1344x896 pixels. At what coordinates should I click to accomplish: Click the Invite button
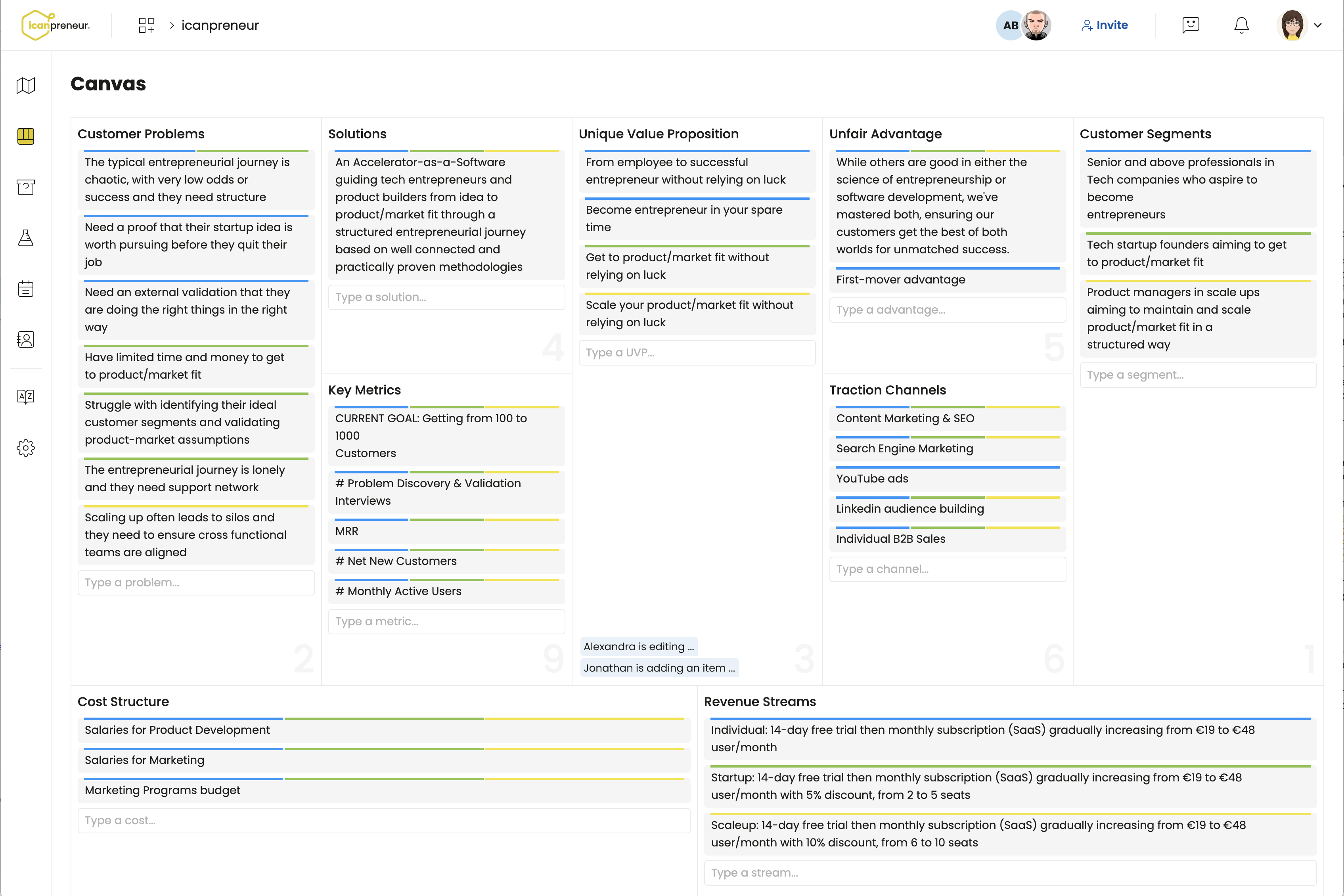(x=1105, y=25)
